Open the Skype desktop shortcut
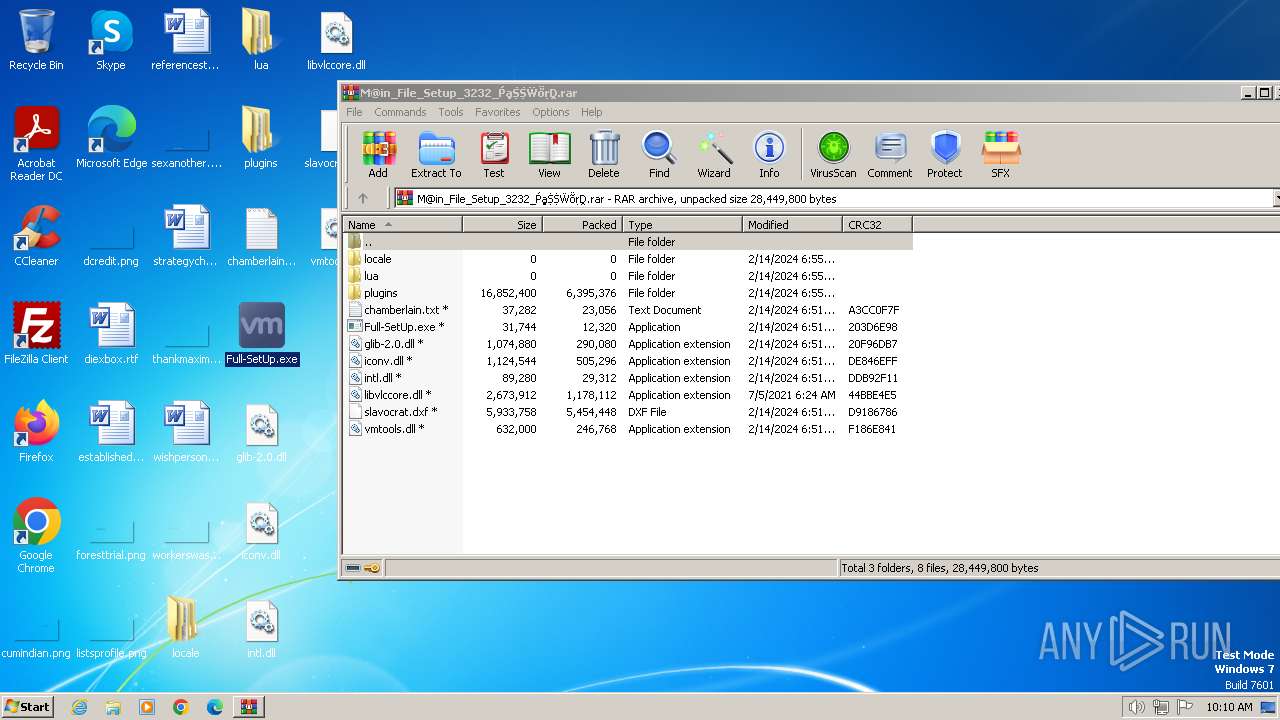The width and height of the screenshot is (1280, 720). coord(110,40)
